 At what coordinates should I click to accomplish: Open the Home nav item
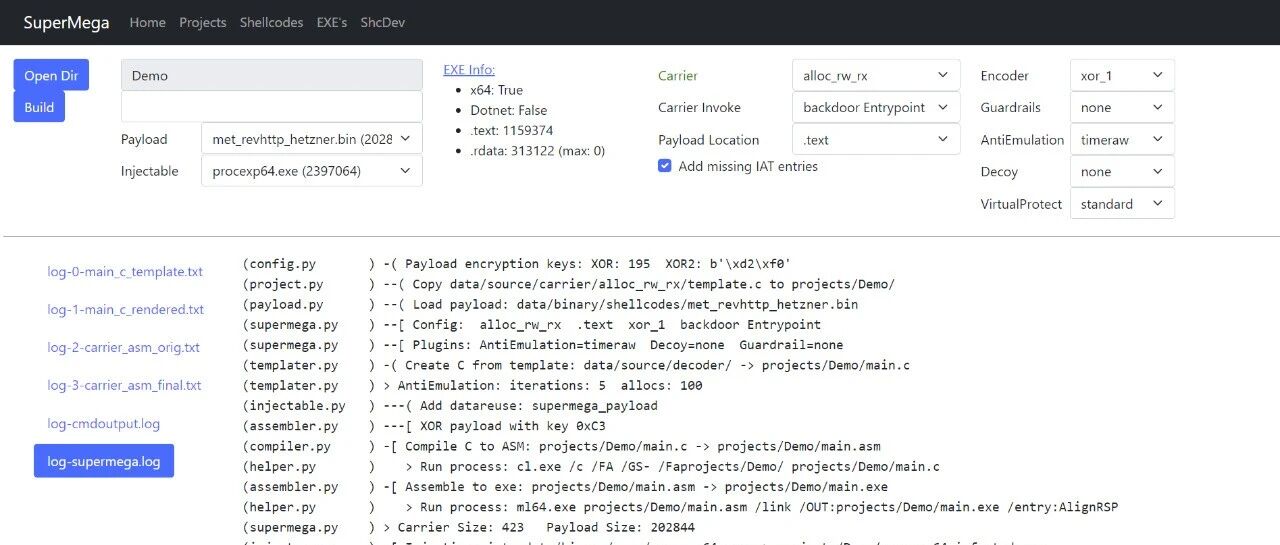[148, 22]
